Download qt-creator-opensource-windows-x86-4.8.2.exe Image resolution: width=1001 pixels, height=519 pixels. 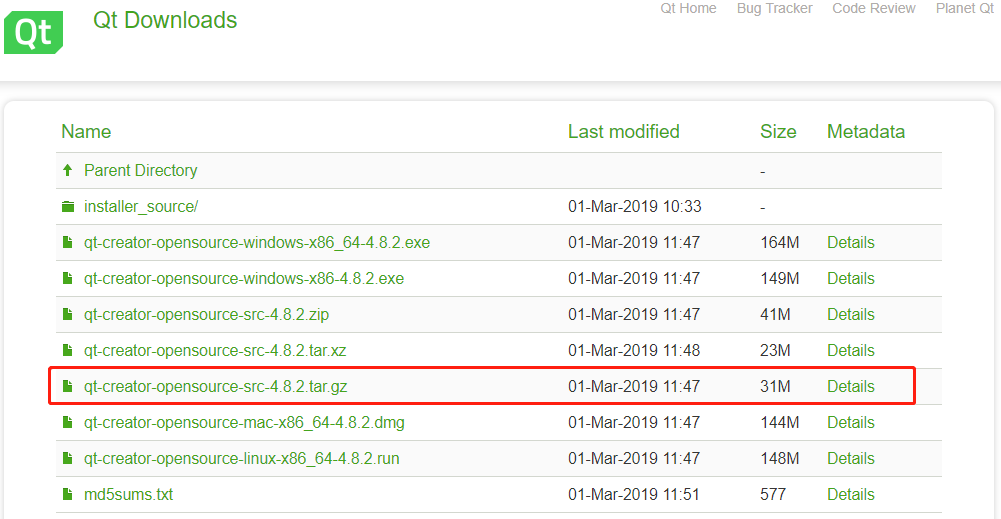pos(244,278)
